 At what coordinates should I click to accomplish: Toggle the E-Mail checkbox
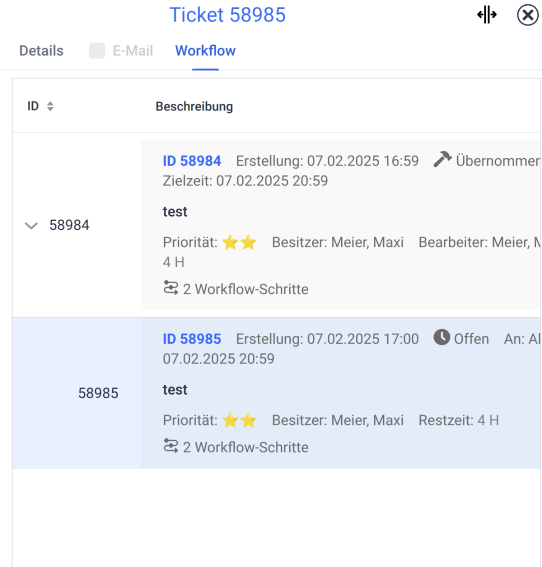[97, 51]
